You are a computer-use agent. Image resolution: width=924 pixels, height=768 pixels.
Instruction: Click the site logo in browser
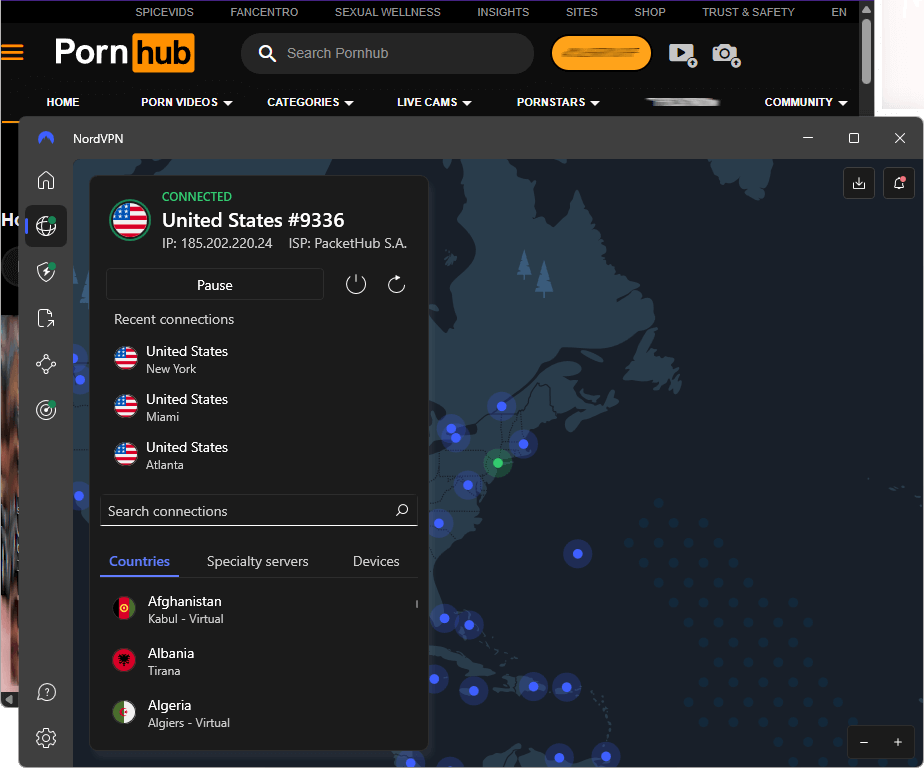tap(124, 52)
